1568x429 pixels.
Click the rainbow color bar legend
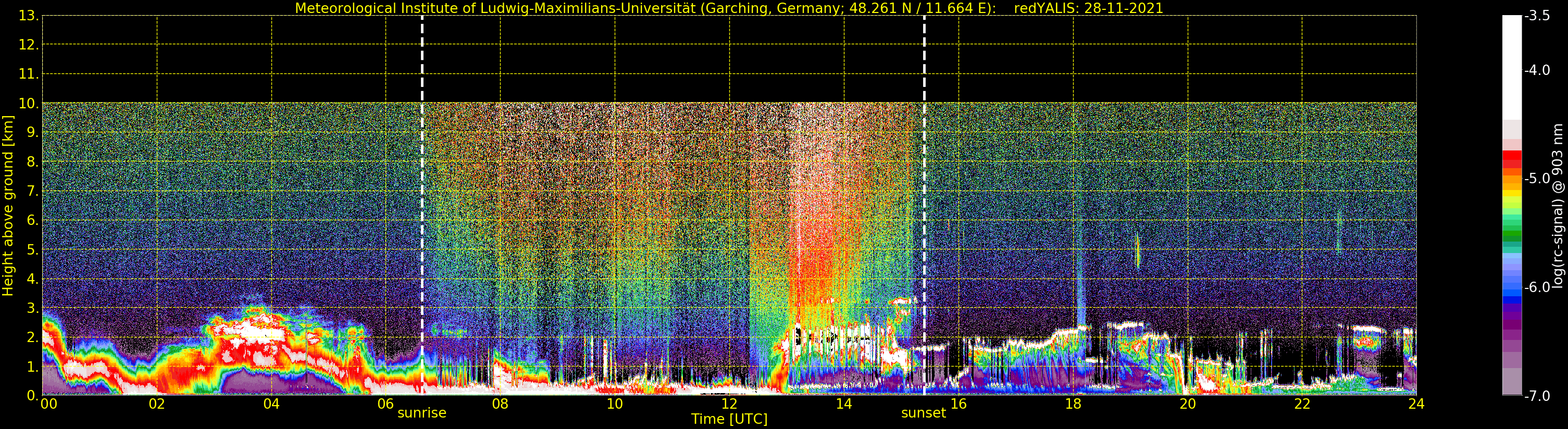click(1512, 206)
